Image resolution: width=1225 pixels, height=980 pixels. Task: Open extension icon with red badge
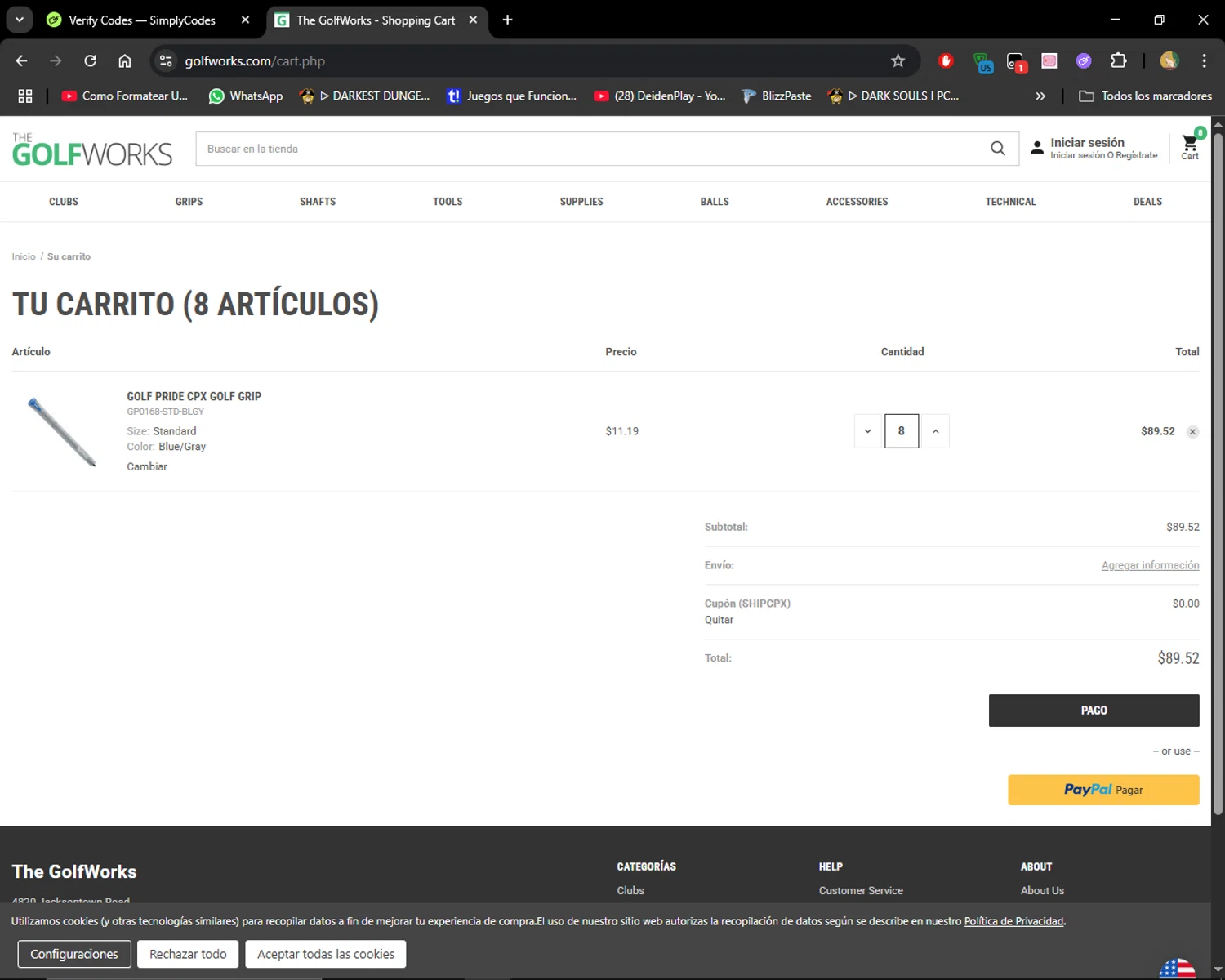1016,62
